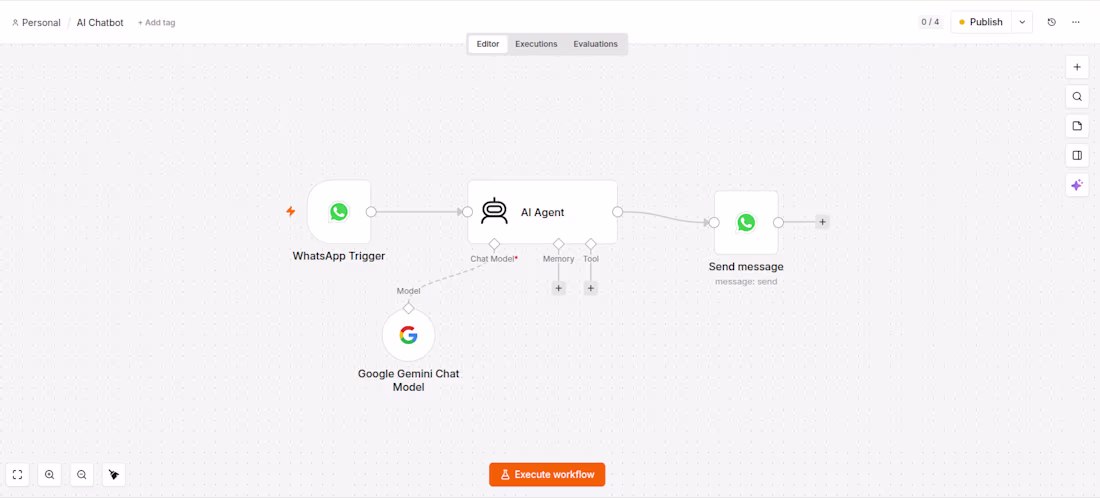Click the Gemini Model diamond connector
1100x498 pixels.
coord(408,308)
